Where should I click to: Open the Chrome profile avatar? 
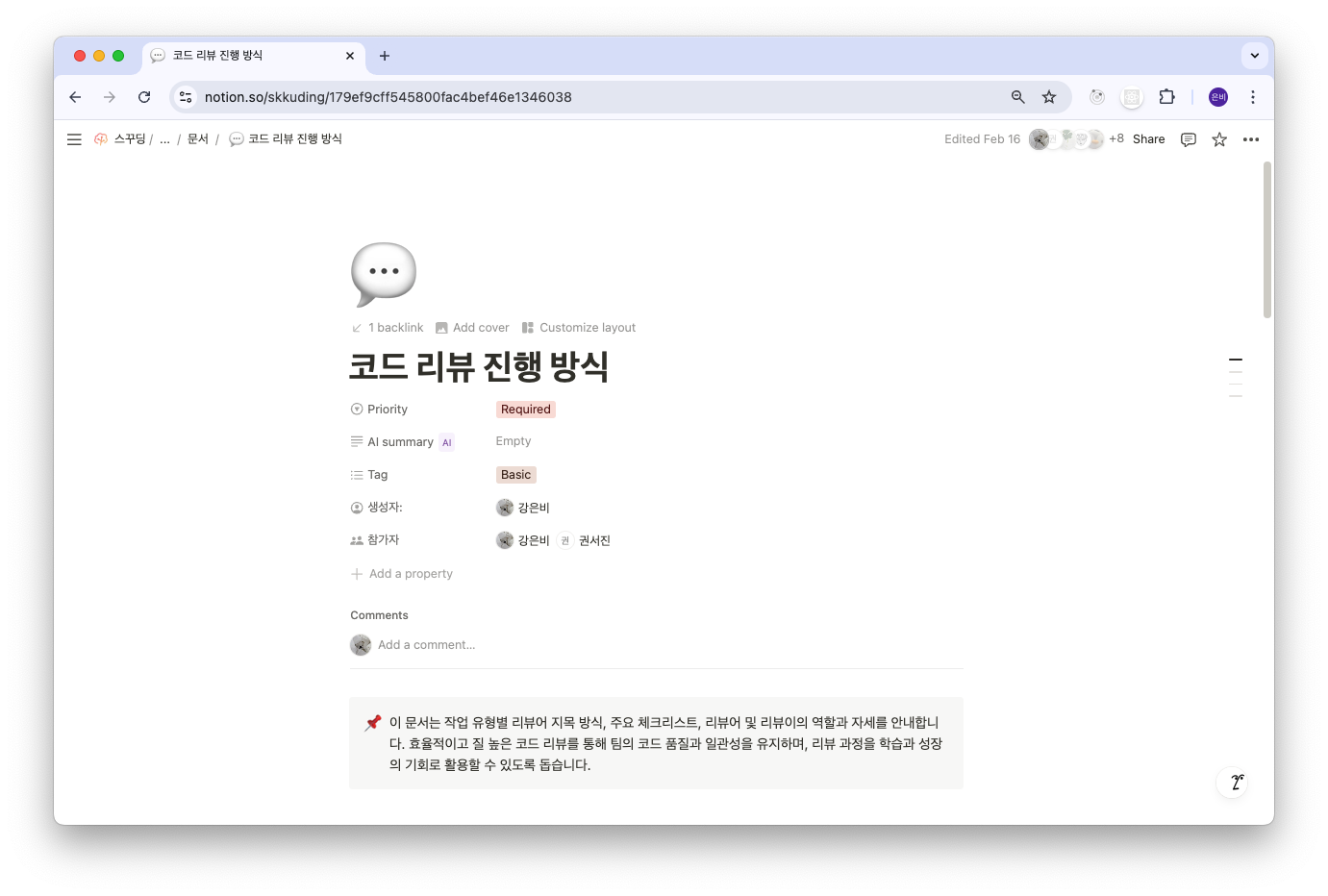pyautogui.click(x=1218, y=97)
